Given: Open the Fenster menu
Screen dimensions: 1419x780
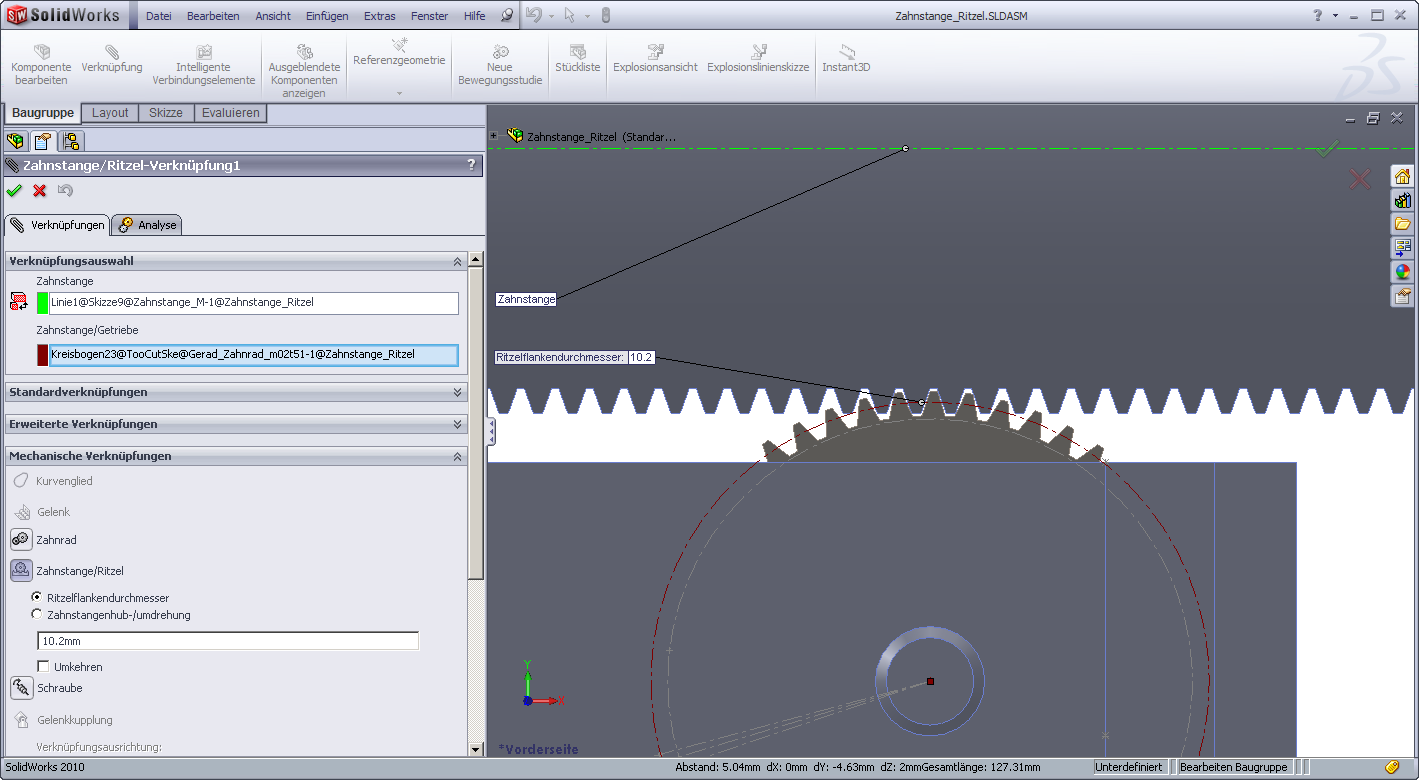Looking at the screenshot, I should pyautogui.click(x=430, y=16).
